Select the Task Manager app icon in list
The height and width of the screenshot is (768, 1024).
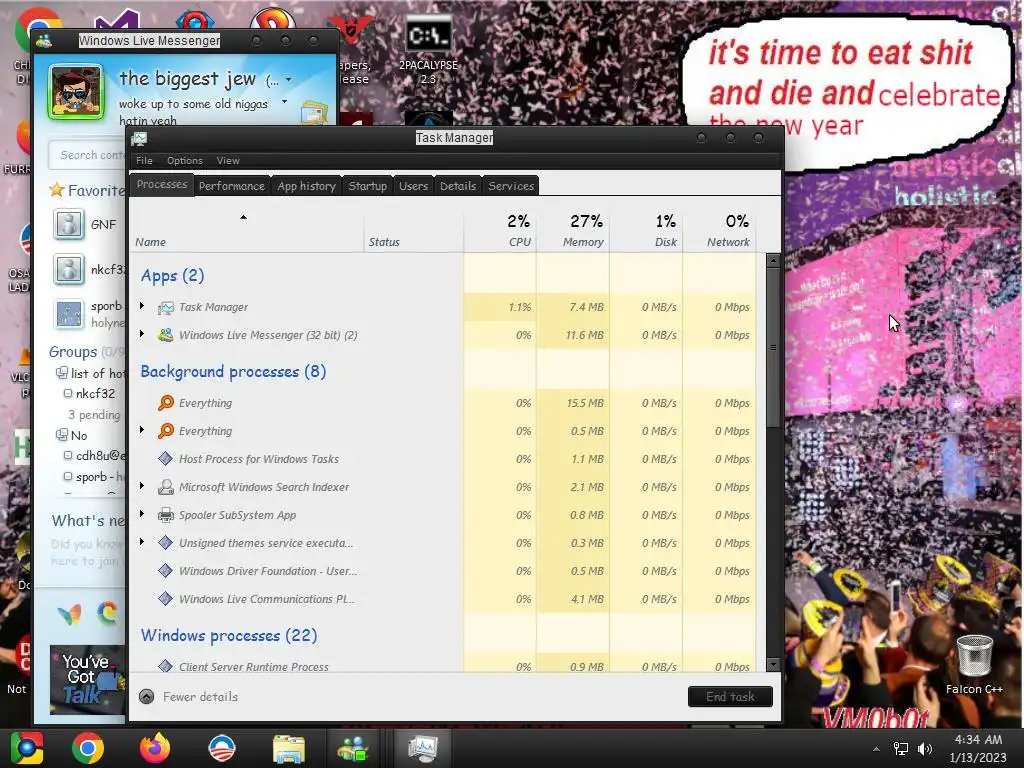coord(166,307)
